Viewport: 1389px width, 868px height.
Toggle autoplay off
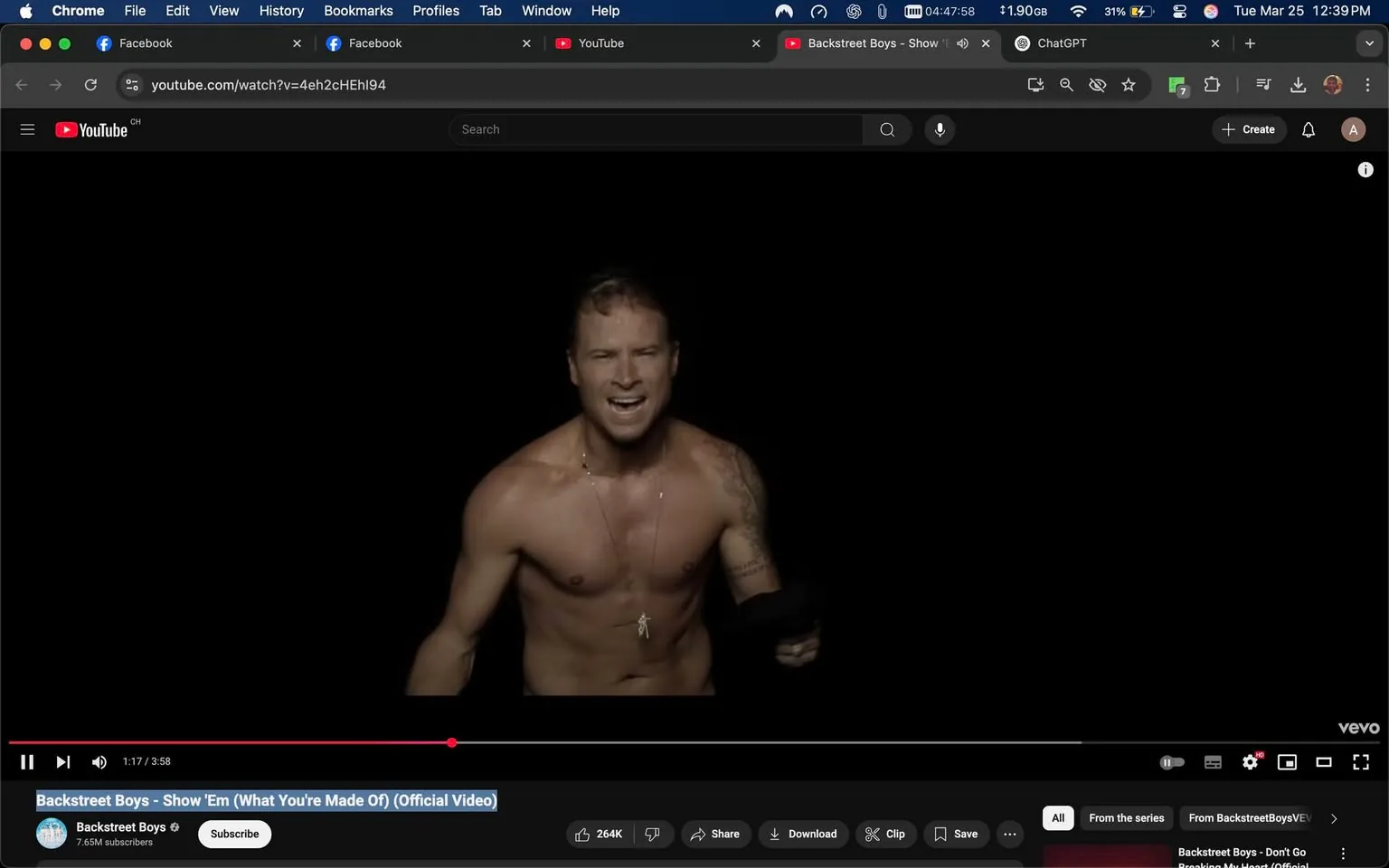pyautogui.click(x=1172, y=761)
